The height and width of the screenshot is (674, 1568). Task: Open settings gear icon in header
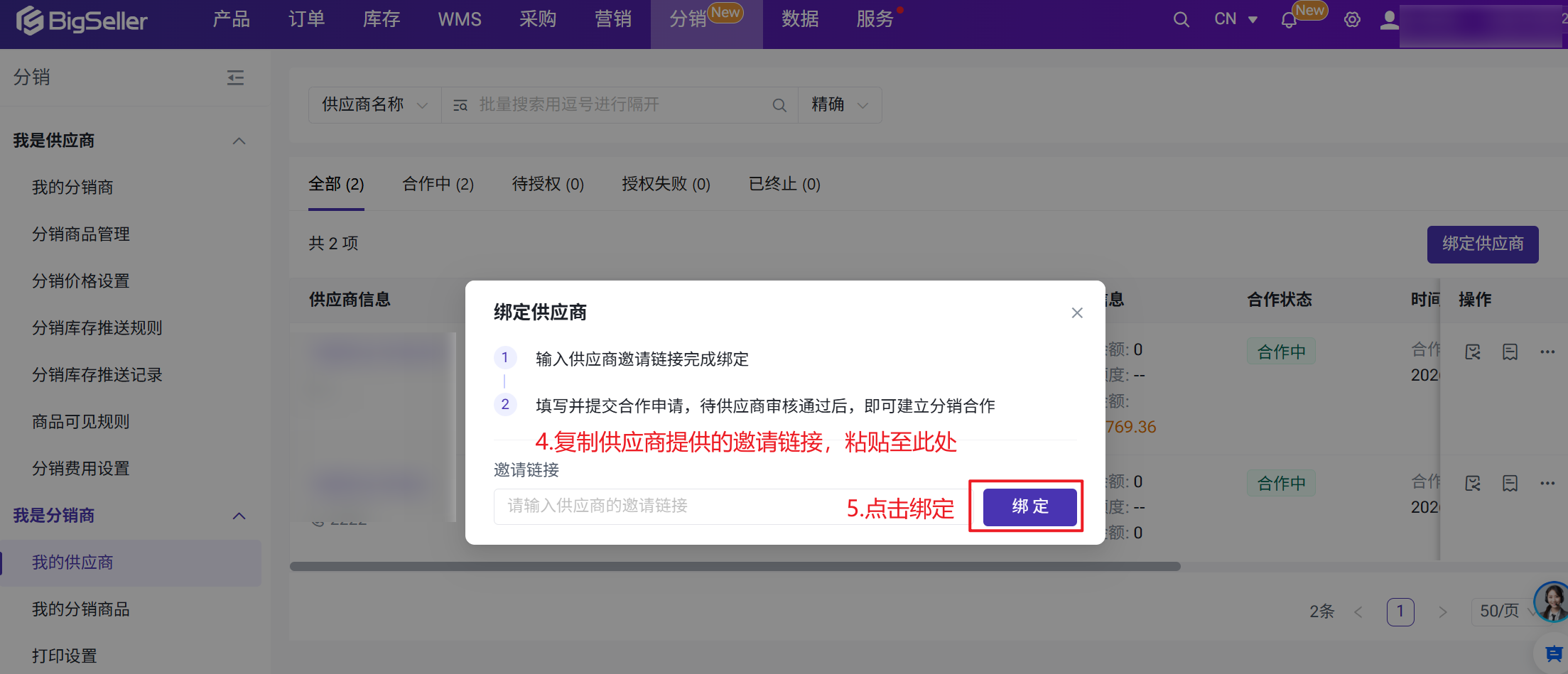coord(1352,20)
